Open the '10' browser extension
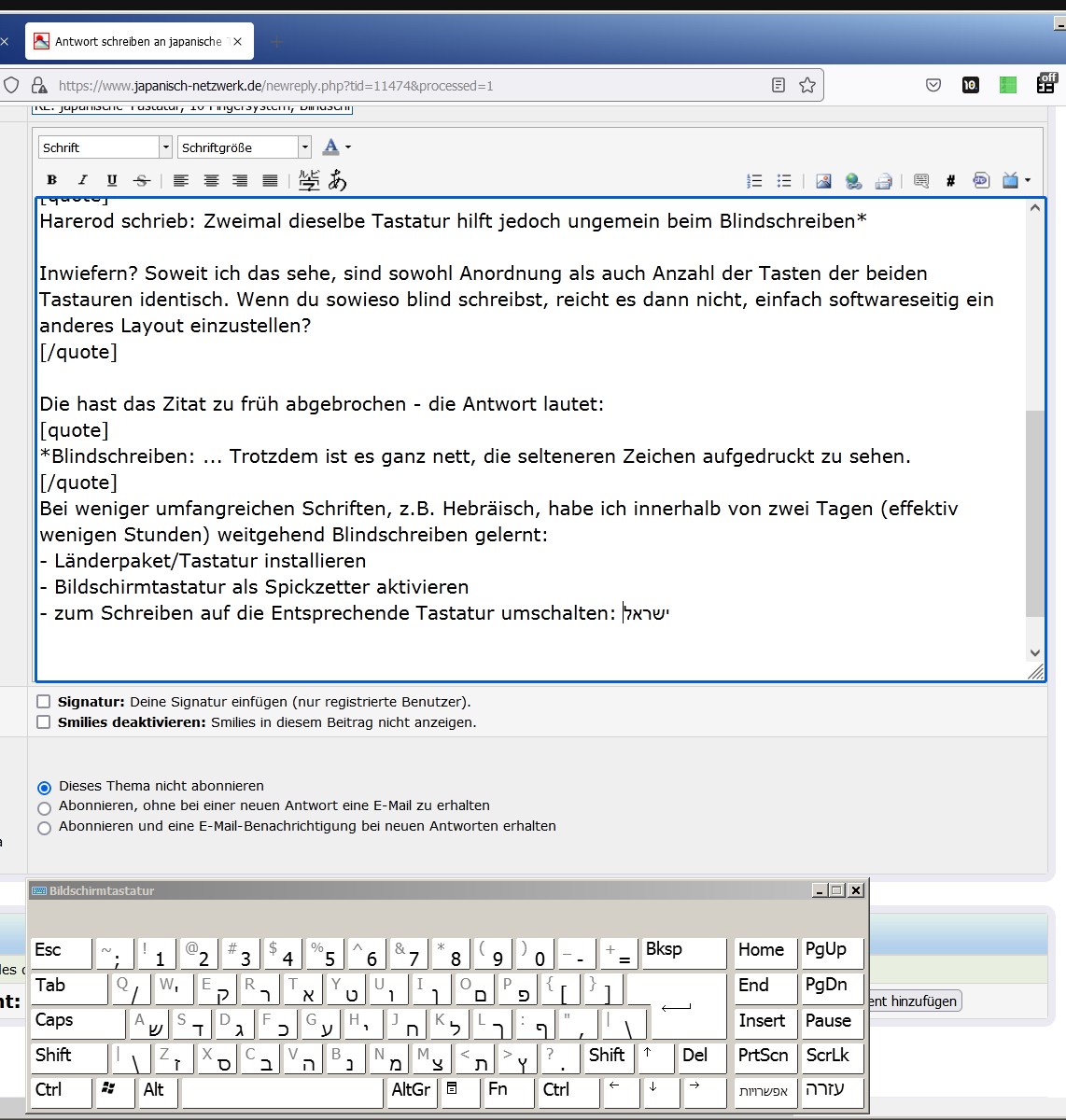The width and height of the screenshot is (1066, 1120). click(x=971, y=85)
